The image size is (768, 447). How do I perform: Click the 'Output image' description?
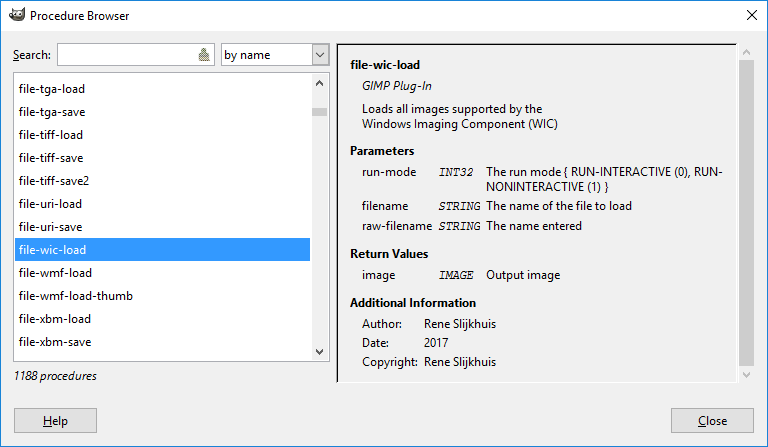pos(523,275)
